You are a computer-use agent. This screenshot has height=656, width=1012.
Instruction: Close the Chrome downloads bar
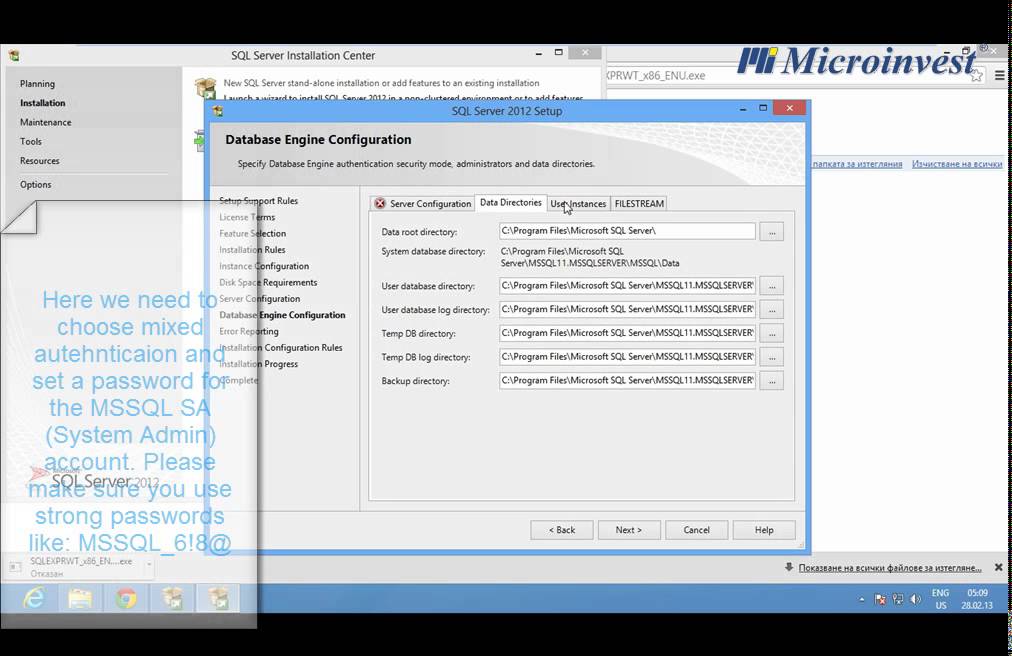coord(998,568)
